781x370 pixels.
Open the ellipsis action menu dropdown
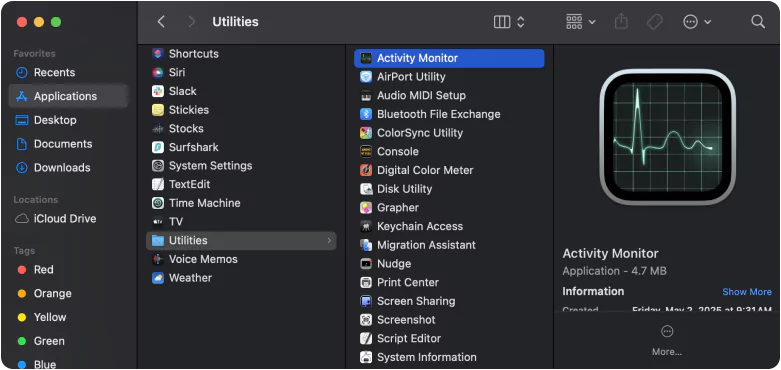click(x=697, y=22)
